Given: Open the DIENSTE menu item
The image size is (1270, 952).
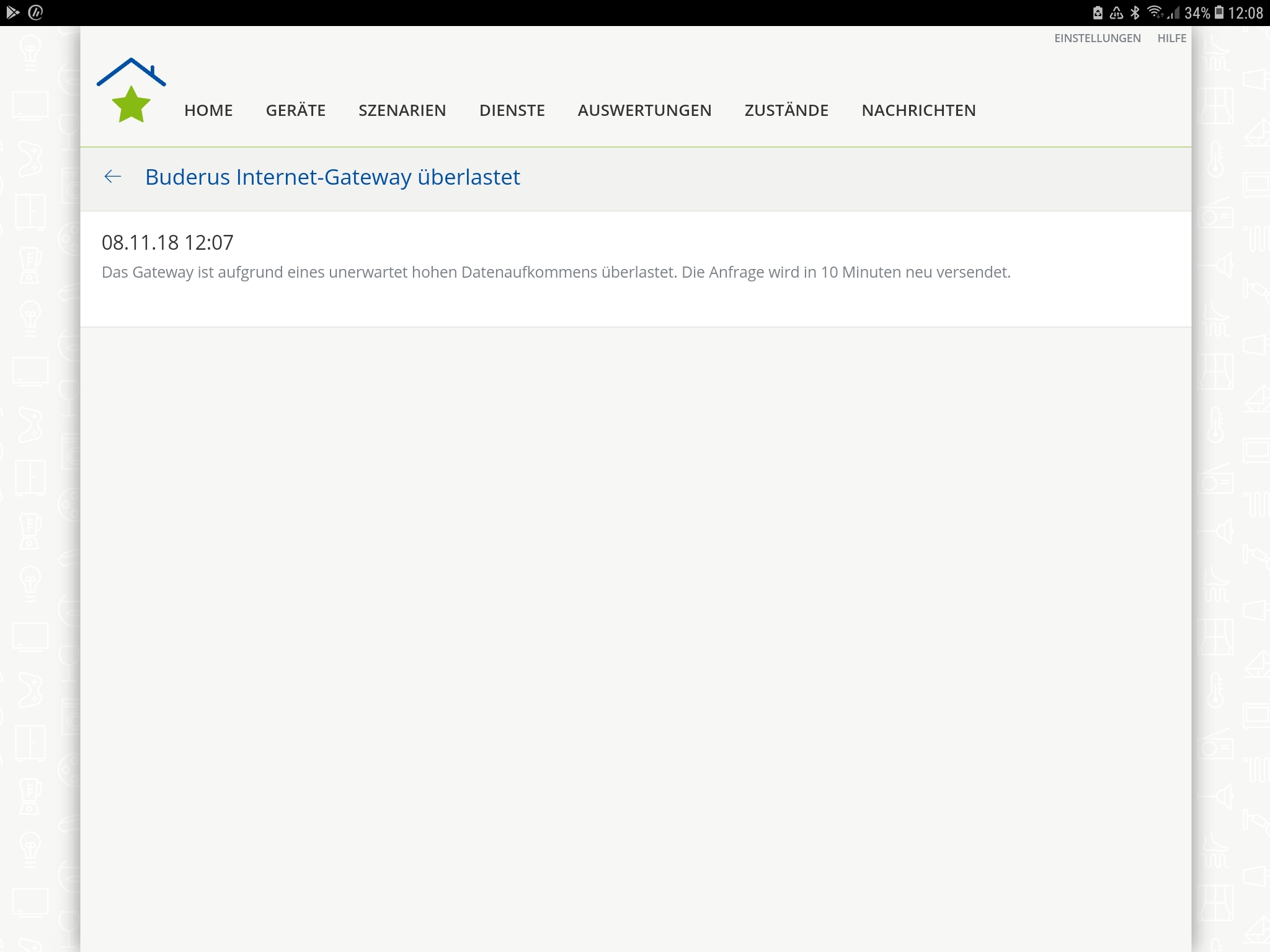Looking at the screenshot, I should tap(512, 110).
